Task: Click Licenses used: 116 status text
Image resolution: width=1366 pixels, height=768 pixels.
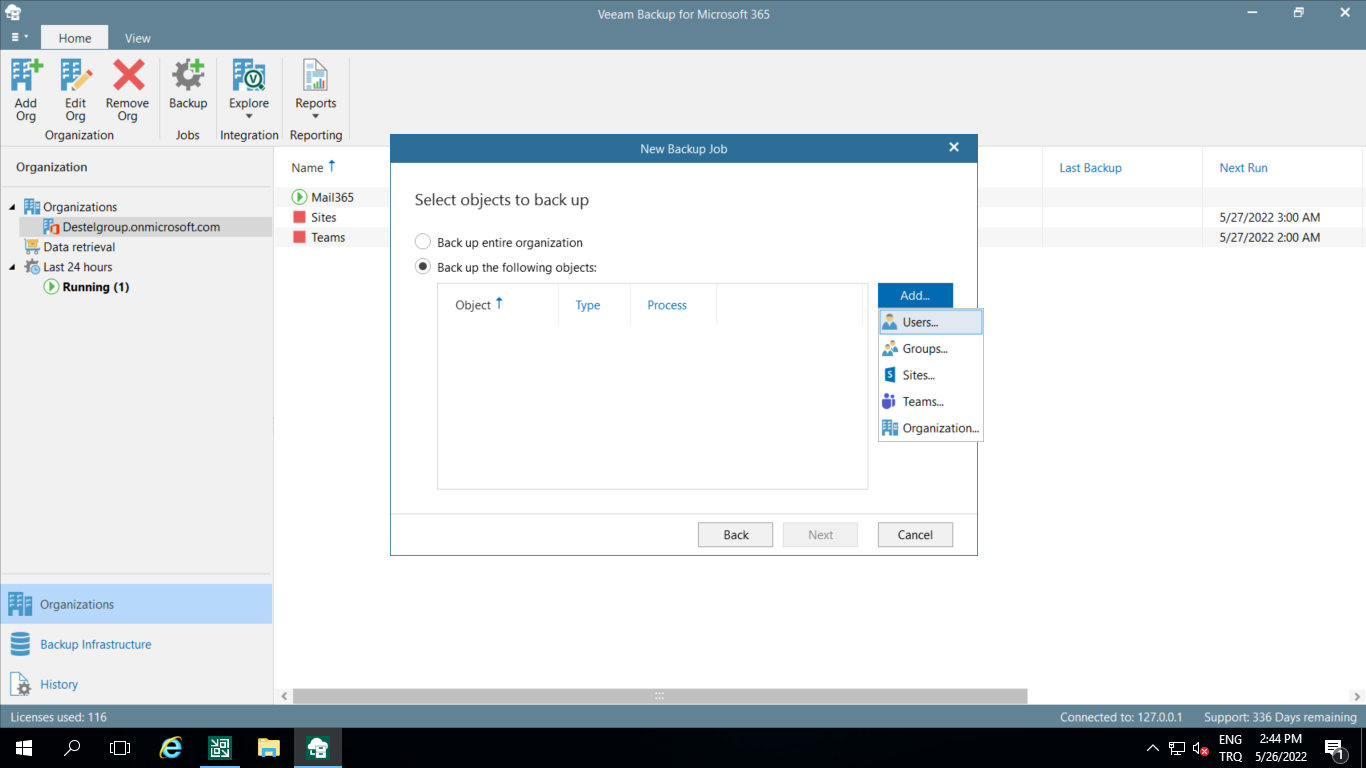Action: coord(58,717)
